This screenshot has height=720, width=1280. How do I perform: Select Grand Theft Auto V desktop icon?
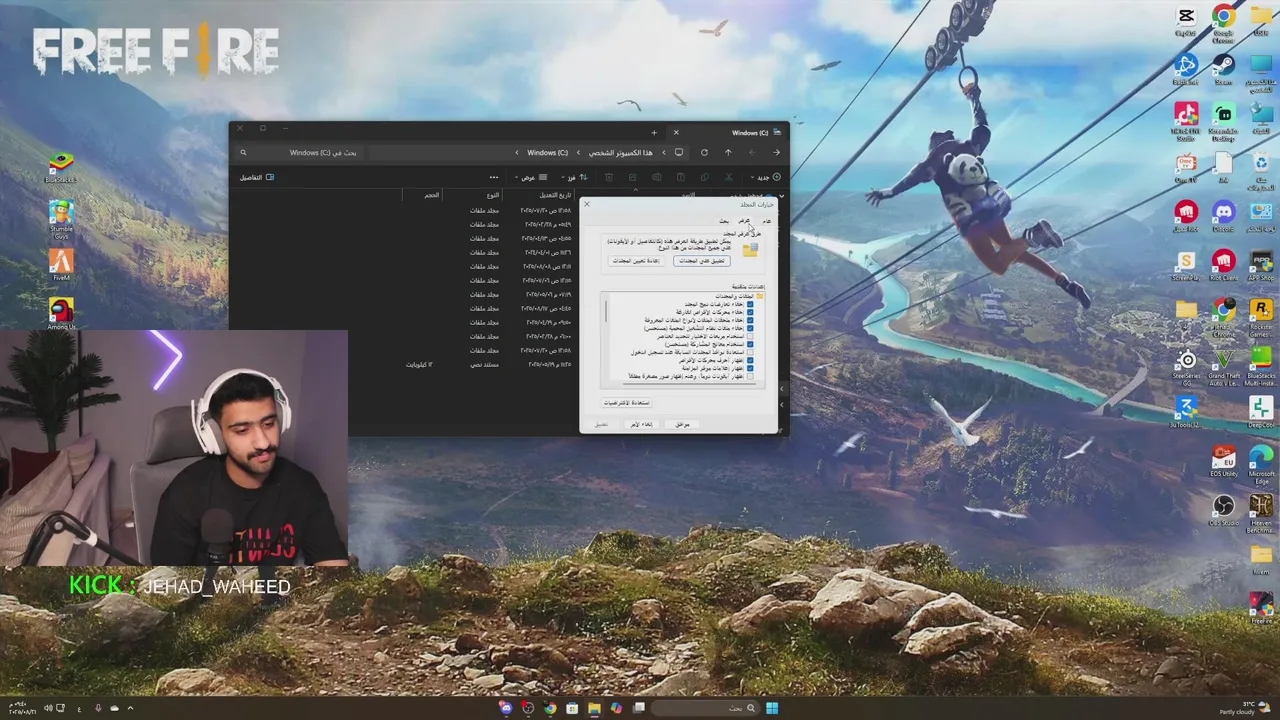(1223, 367)
